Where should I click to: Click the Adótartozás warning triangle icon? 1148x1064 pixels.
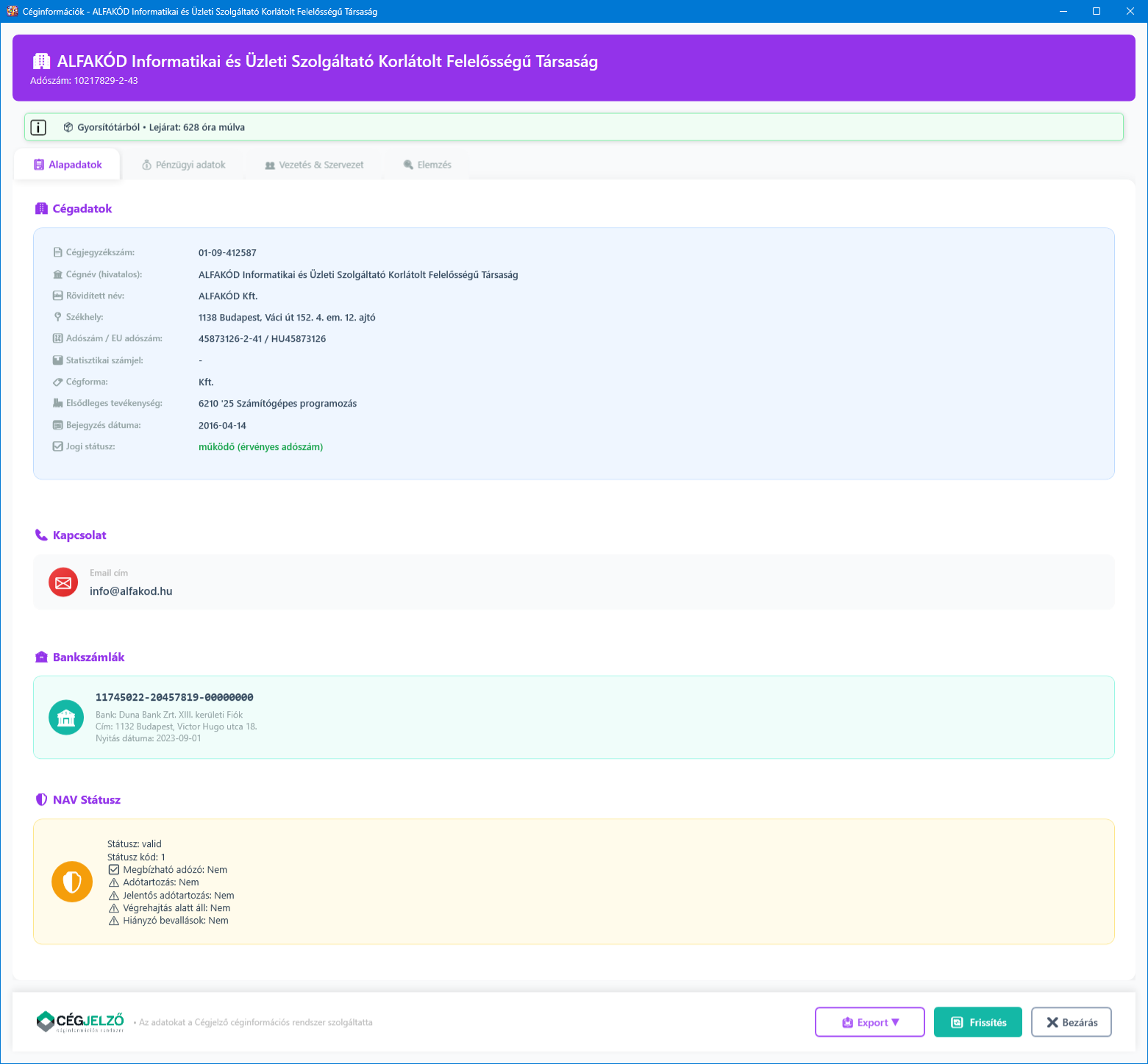pyautogui.click(x=114, y=882)
